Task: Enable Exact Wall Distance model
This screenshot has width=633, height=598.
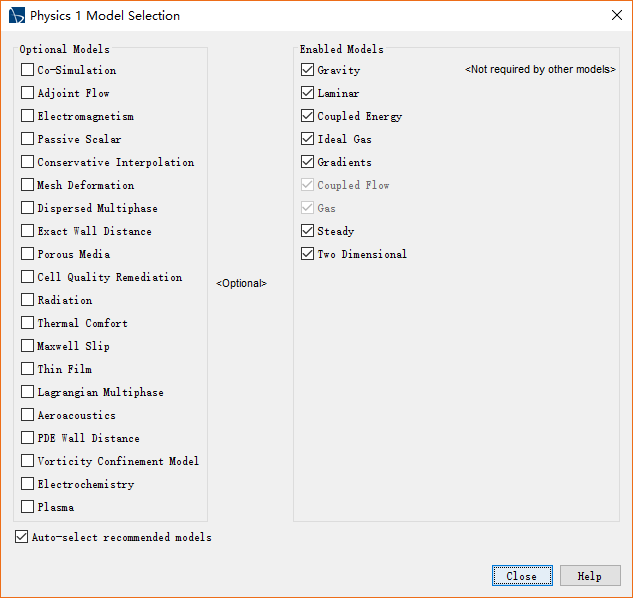Action: pos(28,231)
